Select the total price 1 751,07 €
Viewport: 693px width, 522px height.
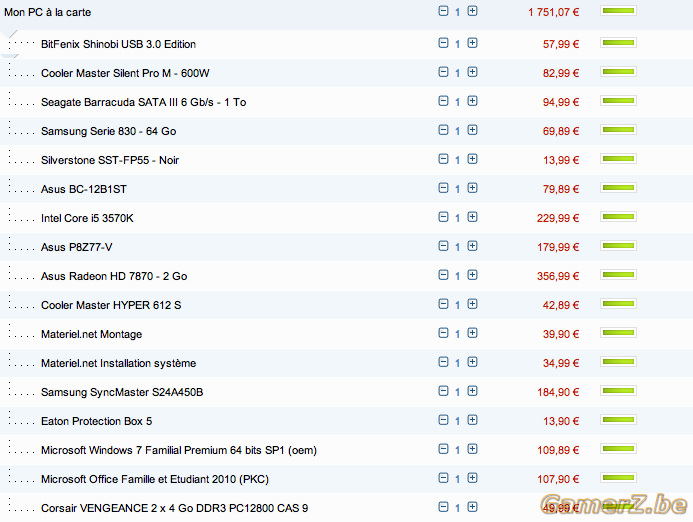click(x=553, y=12)
